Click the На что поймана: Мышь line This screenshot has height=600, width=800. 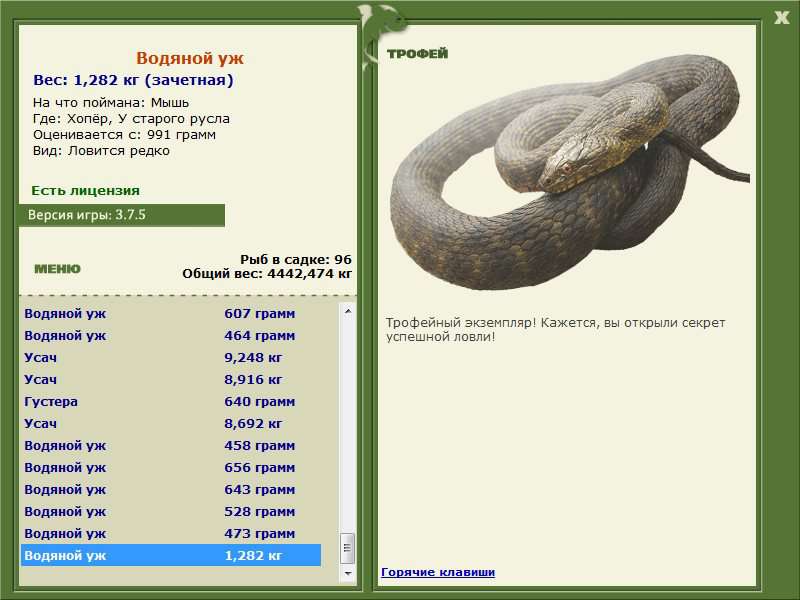(x=111, y=103)
